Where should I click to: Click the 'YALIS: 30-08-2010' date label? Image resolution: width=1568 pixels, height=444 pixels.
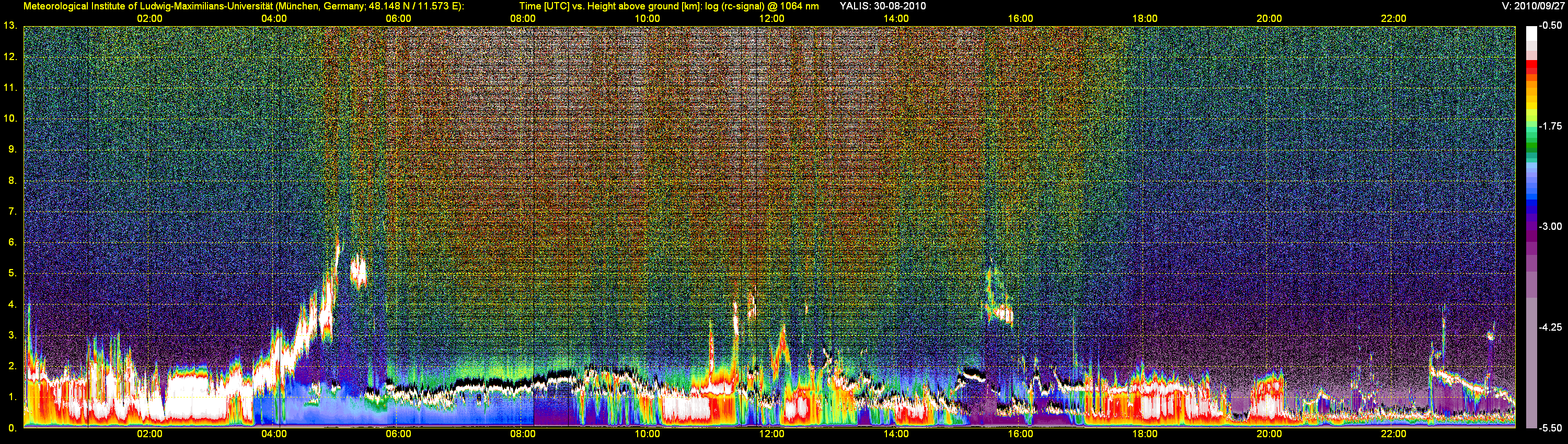883,6
